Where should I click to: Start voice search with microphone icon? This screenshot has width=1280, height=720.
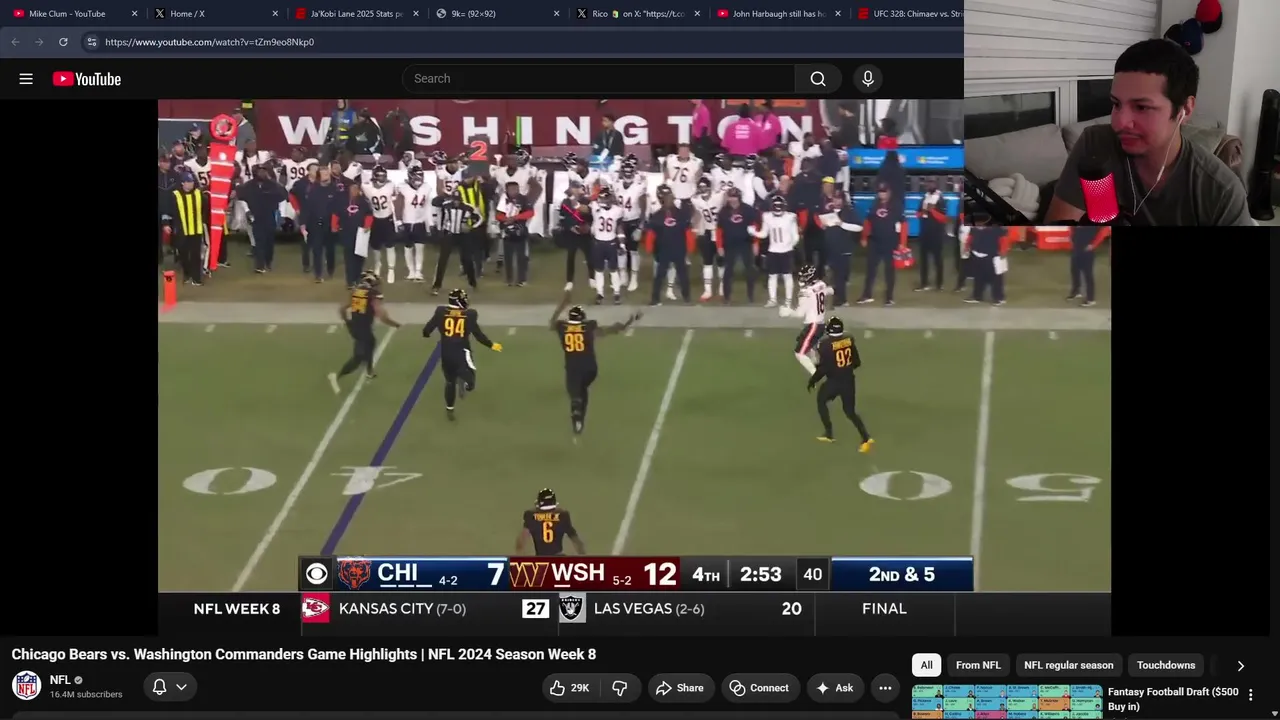[x=868, y=79]
